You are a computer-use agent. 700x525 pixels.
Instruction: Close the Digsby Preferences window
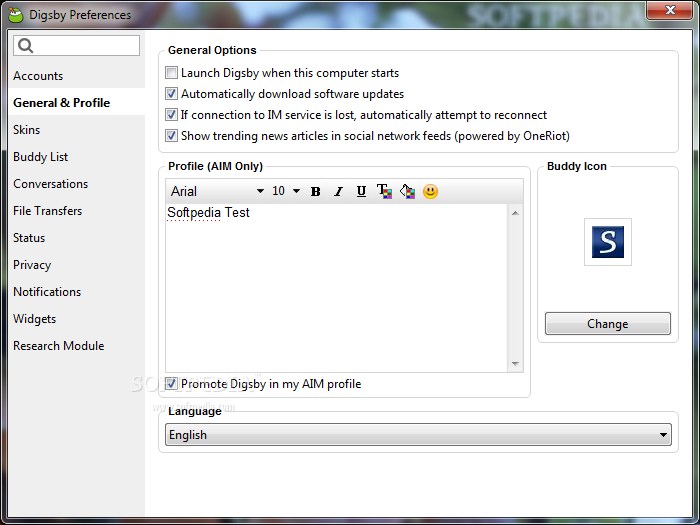coord(669,10)
